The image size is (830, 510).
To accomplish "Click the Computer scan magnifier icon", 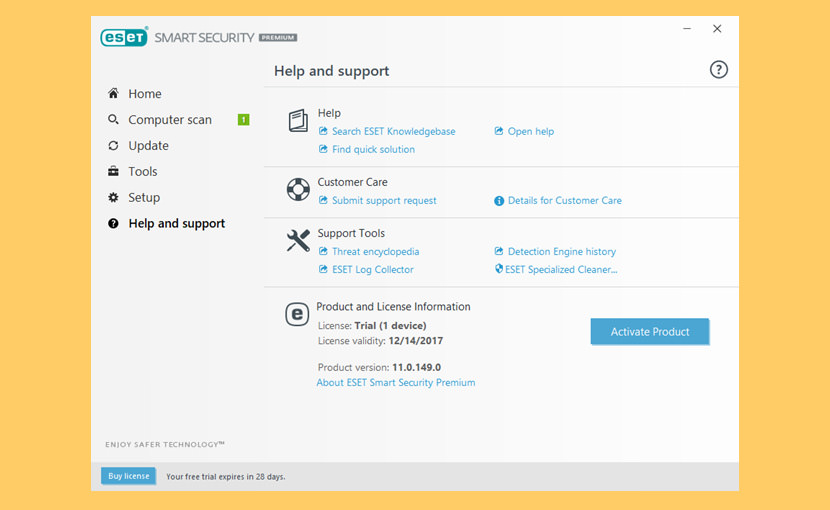I will point(113,120).
